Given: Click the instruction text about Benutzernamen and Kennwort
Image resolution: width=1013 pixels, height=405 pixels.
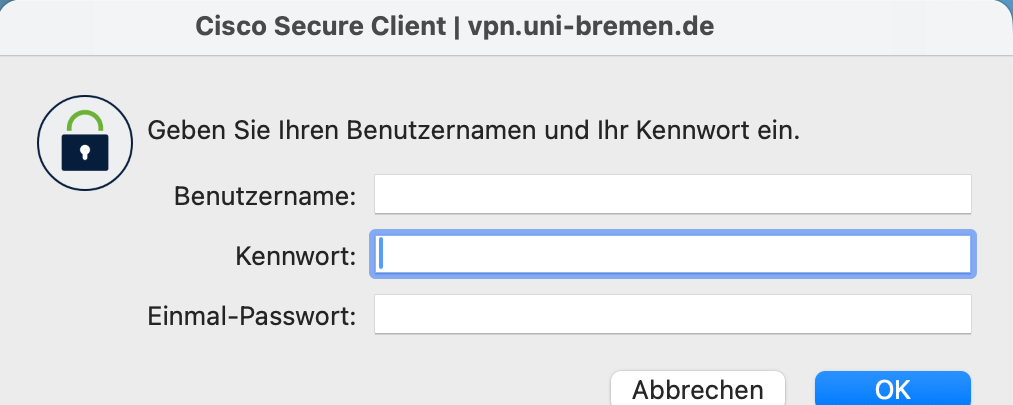Looking at the screenshot, I should coord(474,131).
